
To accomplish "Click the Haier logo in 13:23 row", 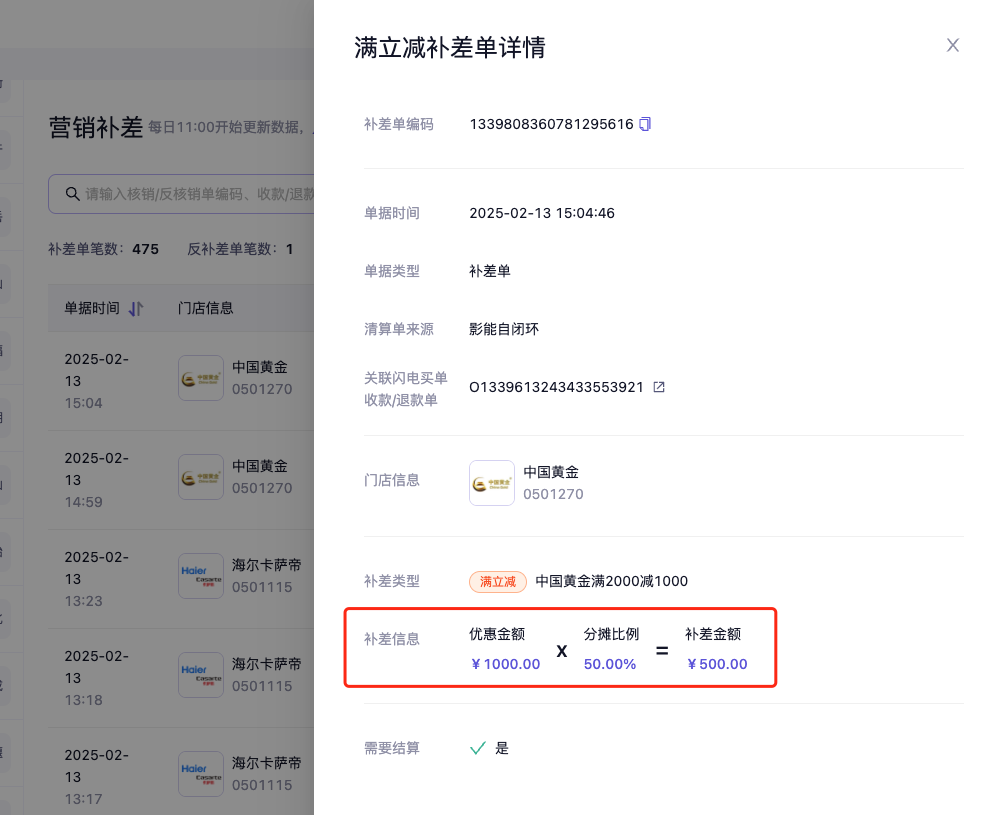I will tap(201, 576).
